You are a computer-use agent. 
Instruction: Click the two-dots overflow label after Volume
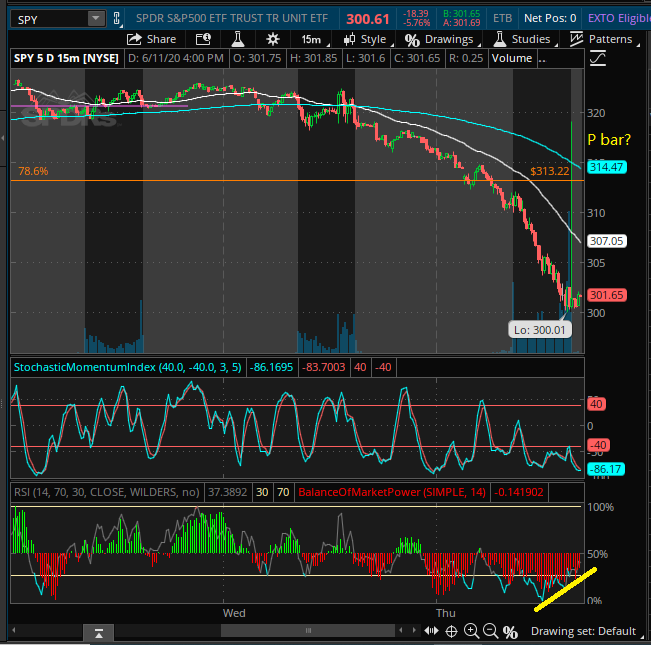click(x=542, y=59)
